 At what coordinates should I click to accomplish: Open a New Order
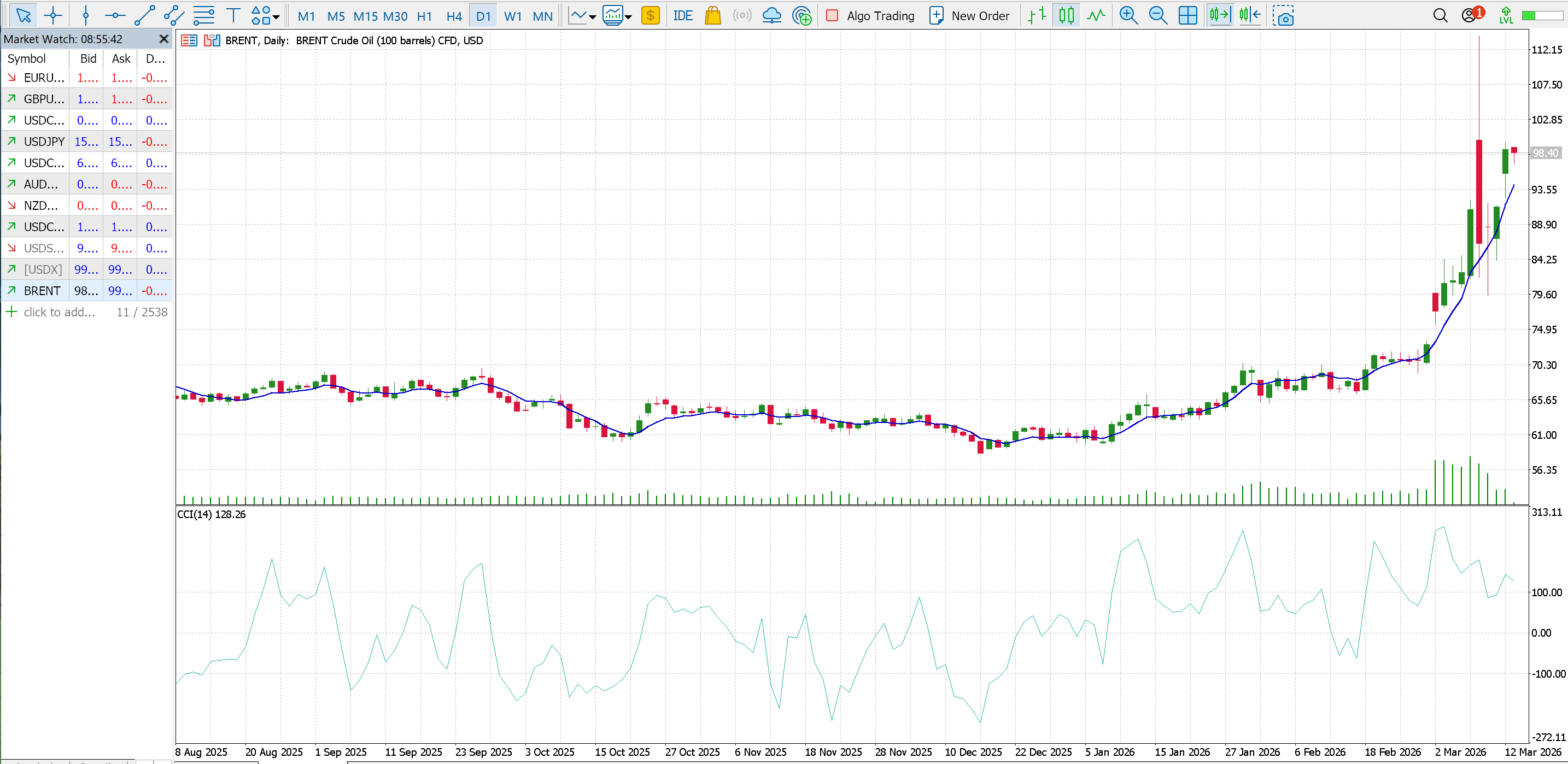[970, 16]
